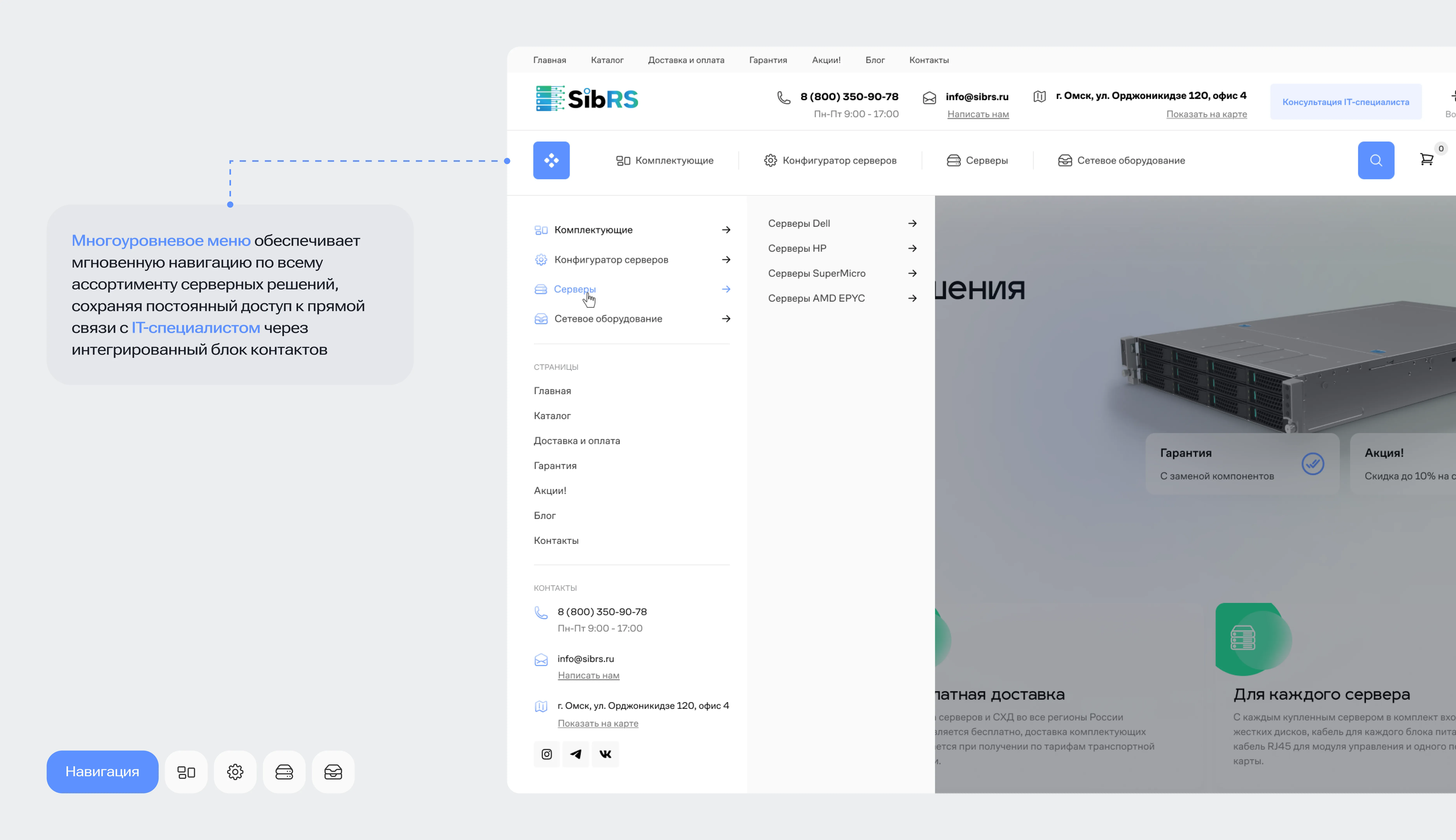Open Доставка и оплата in sidebar pages list
Image resolution: width=1456 pixels, height=840 pixels.
[577, 441]
